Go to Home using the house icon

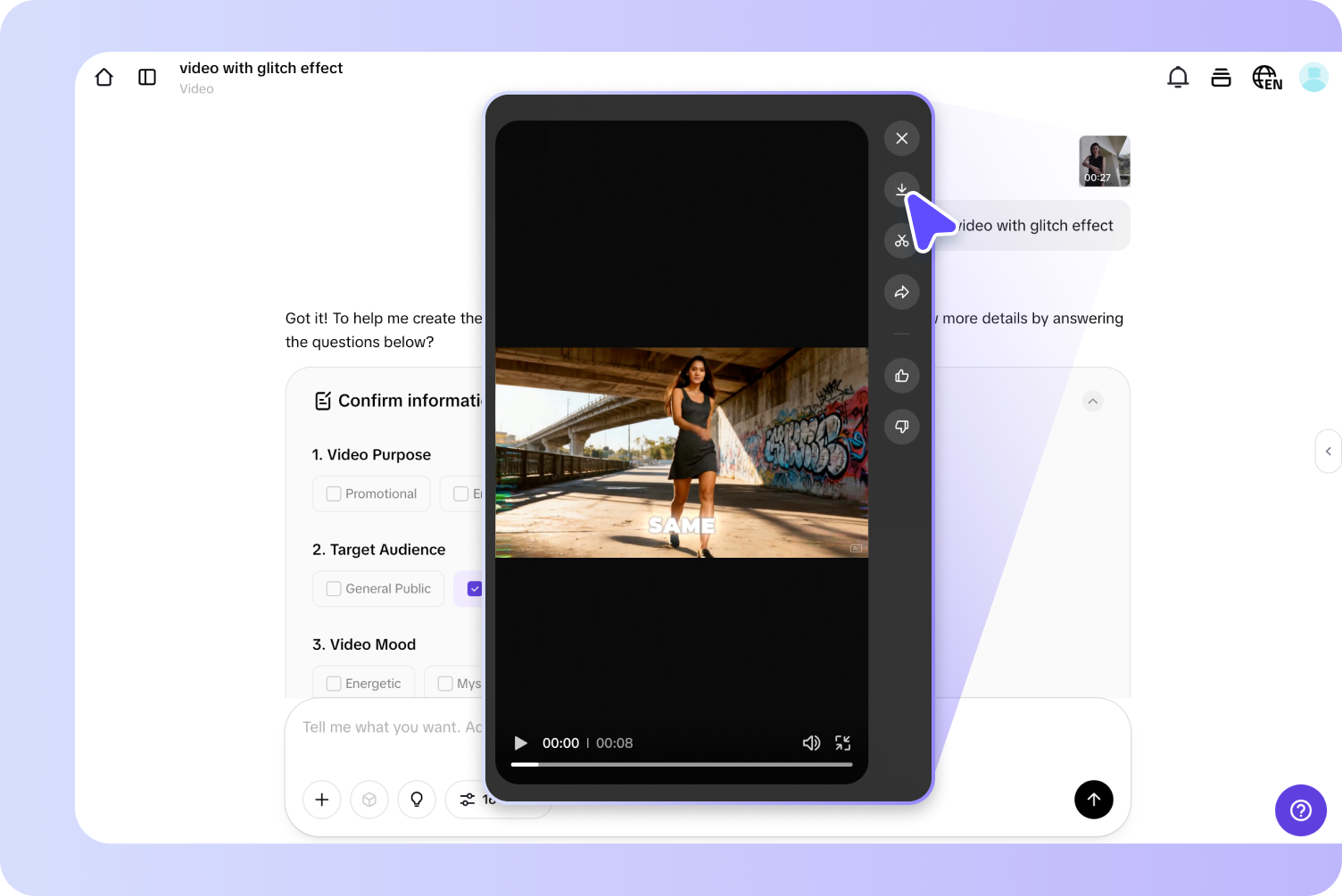point(104,77)
